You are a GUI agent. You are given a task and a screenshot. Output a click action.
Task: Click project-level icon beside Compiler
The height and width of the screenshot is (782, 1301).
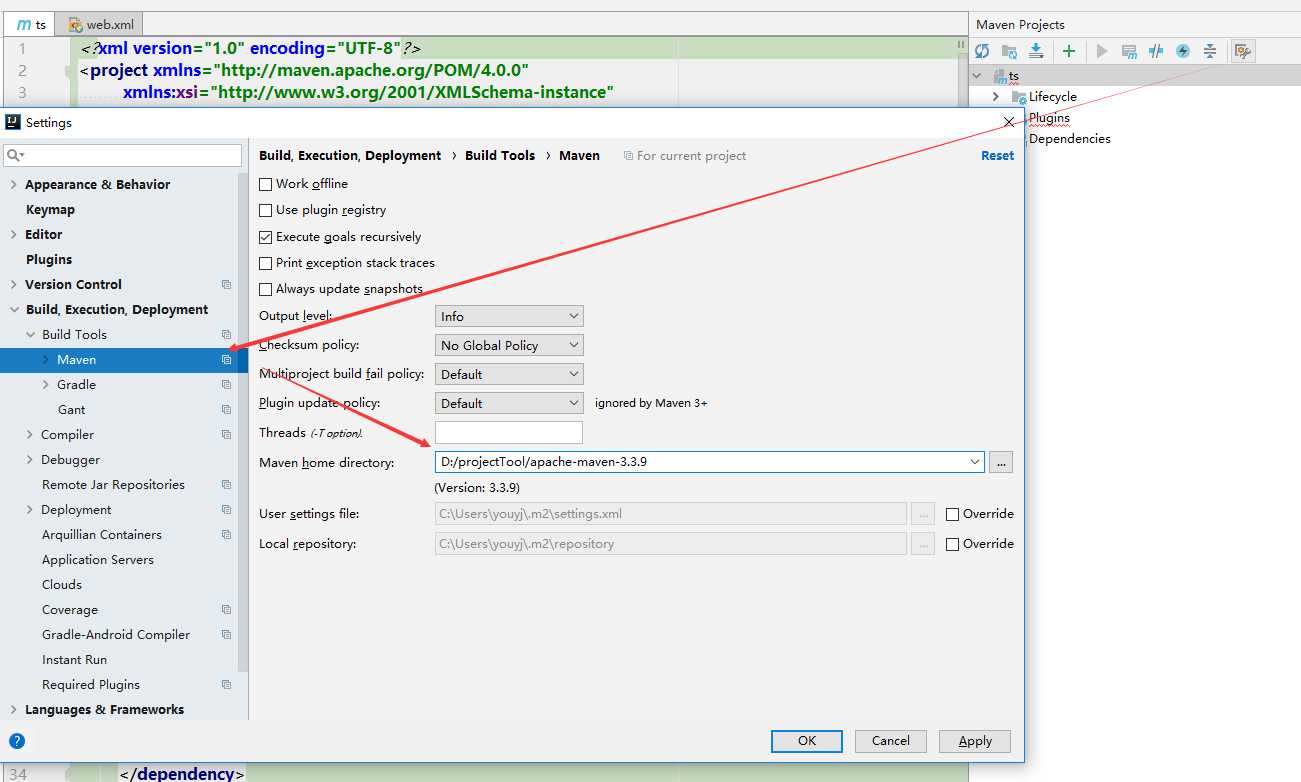pos(226,435)
